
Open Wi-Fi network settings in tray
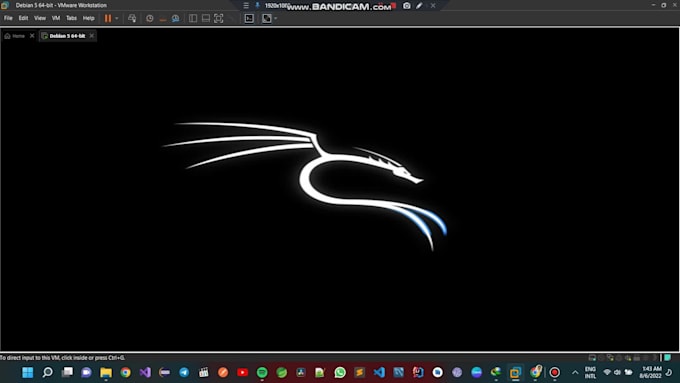click(x=607, y=372)
